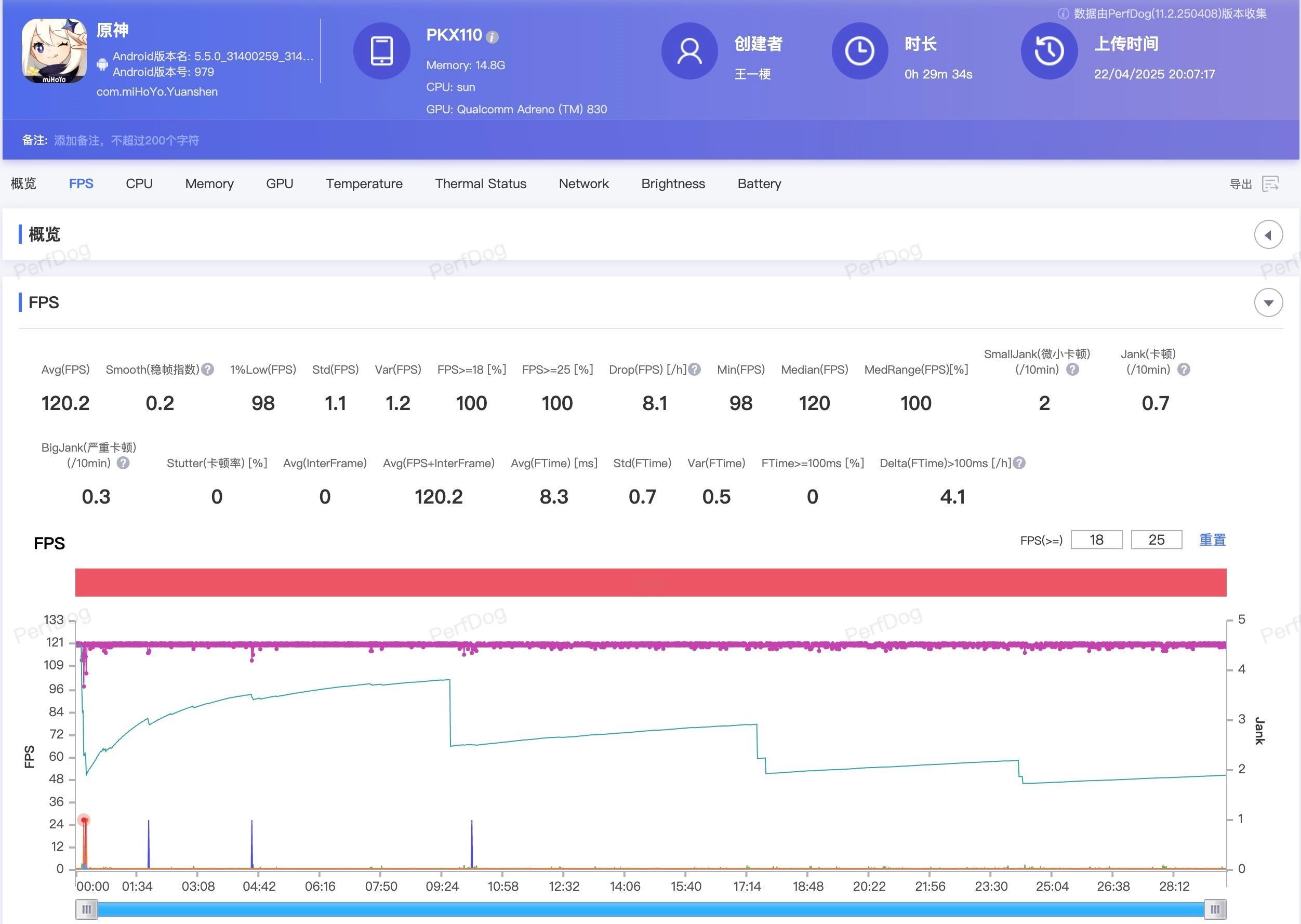Switch to the 概览 tab
This screenshot has height=924, width=1301.
[23, 183]
